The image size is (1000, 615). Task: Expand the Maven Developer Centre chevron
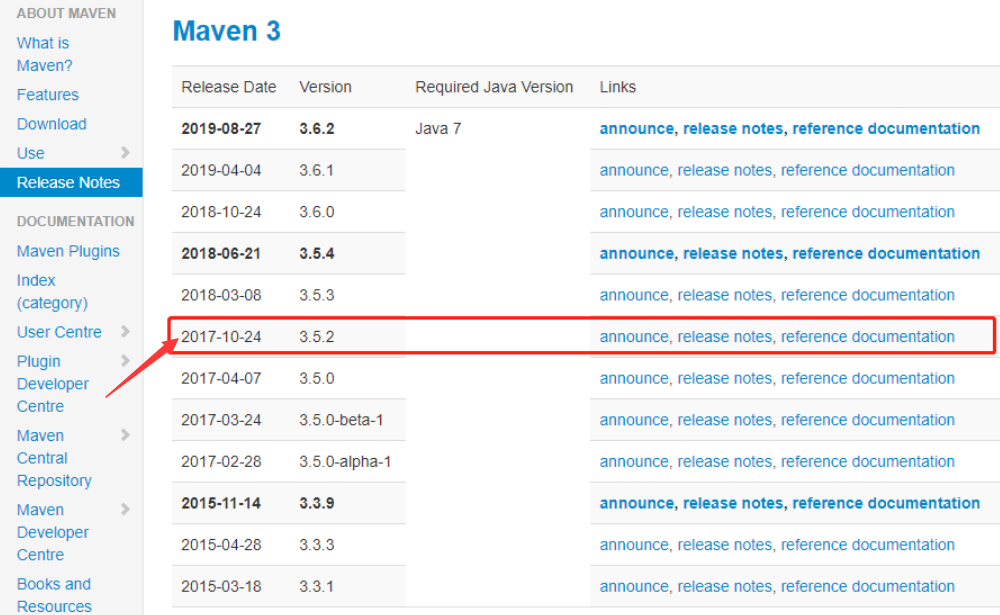[125, 509]
